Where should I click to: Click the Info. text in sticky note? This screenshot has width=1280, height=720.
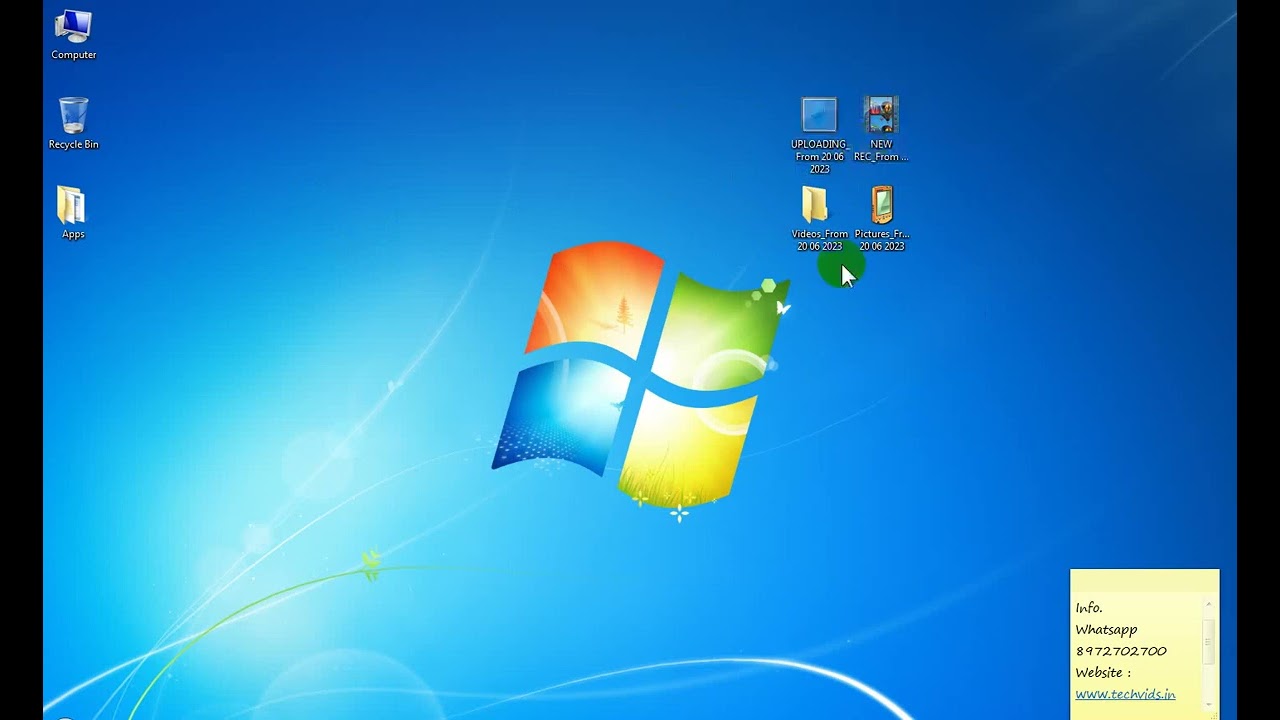click(x=1089, y=608)
